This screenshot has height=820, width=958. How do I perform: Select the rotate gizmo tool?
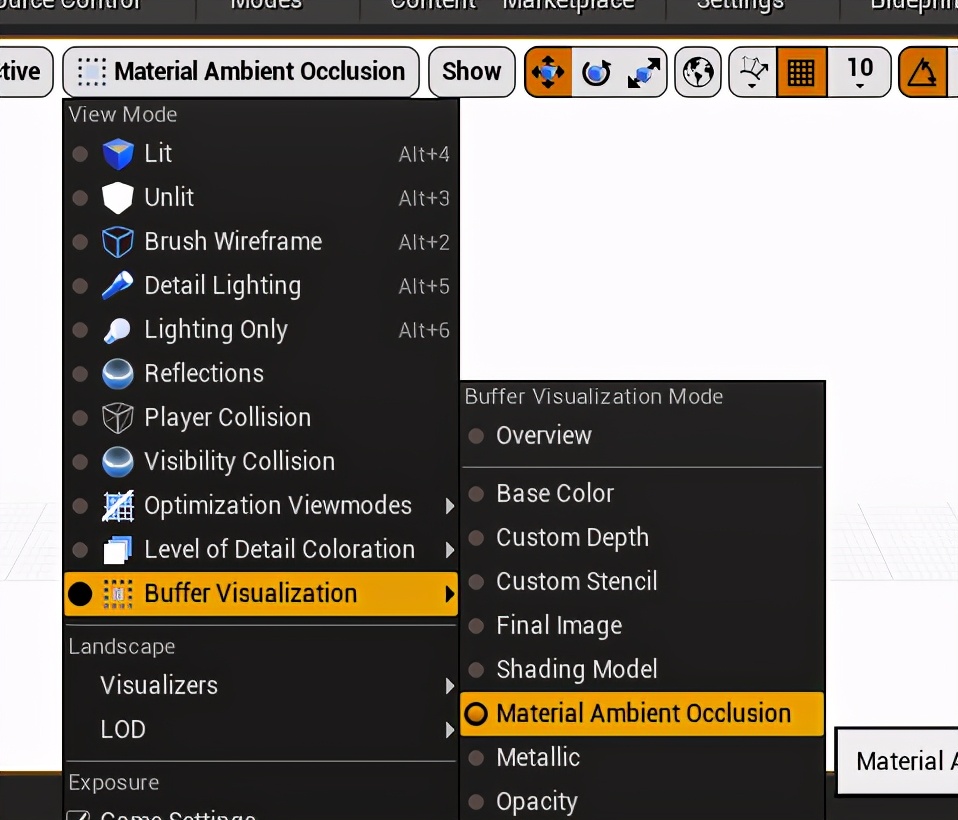pyautogui.click(x=596, y=72)
